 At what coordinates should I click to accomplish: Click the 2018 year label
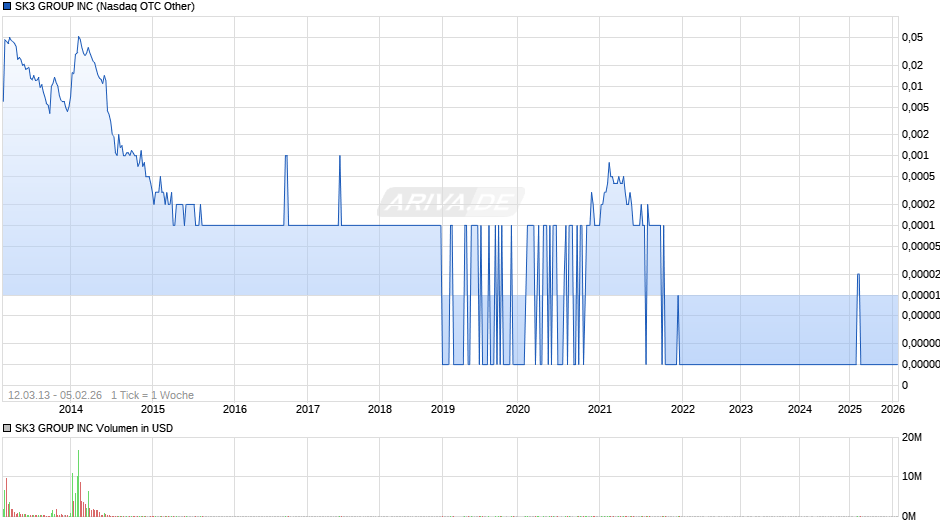[x=379, y=409]
